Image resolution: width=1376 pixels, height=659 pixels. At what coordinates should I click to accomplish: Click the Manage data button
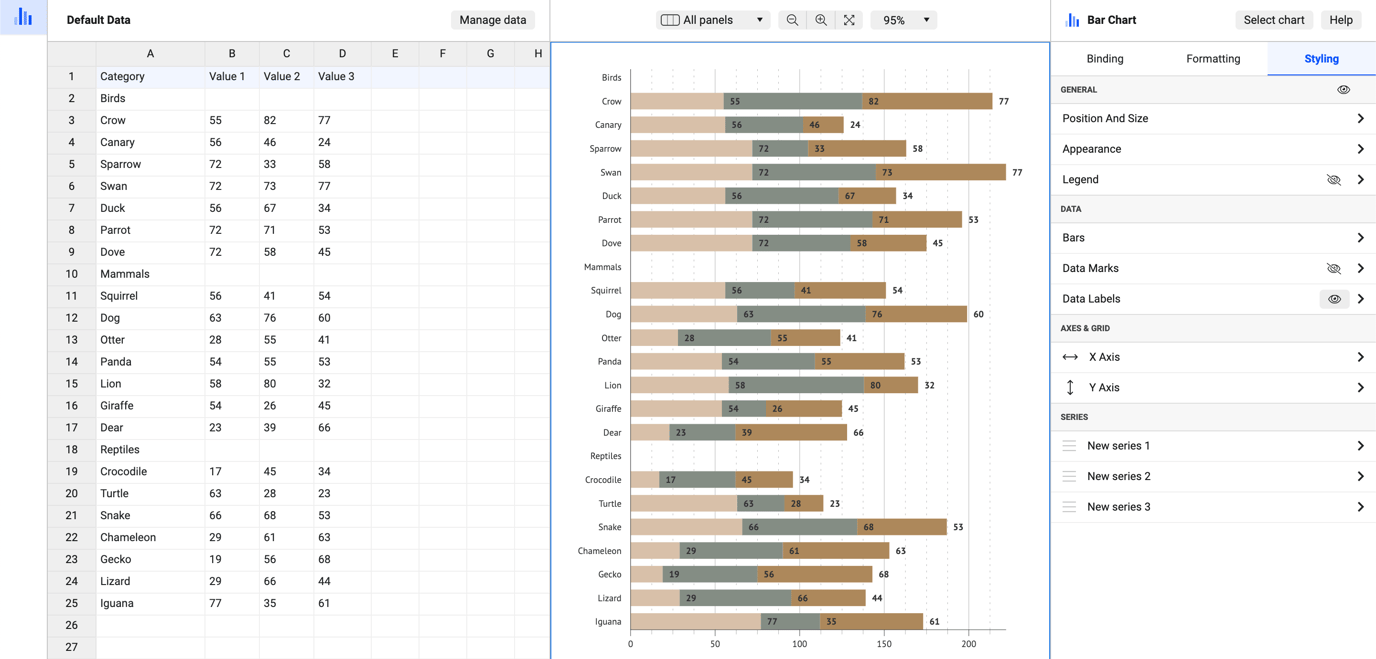click(x=493, y=20)
